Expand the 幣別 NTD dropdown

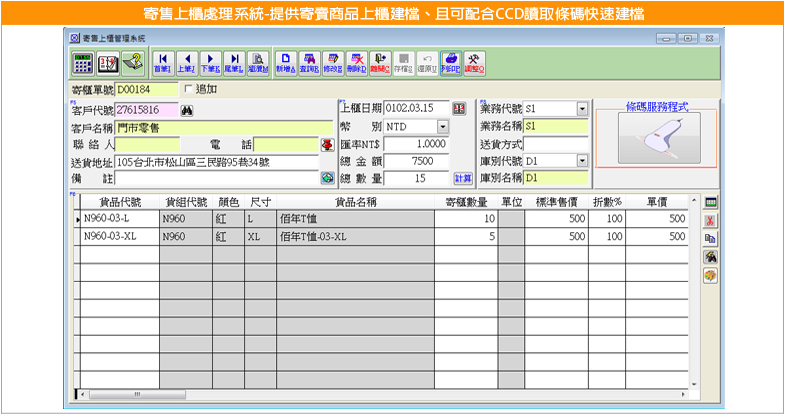(x=443, y=127)
